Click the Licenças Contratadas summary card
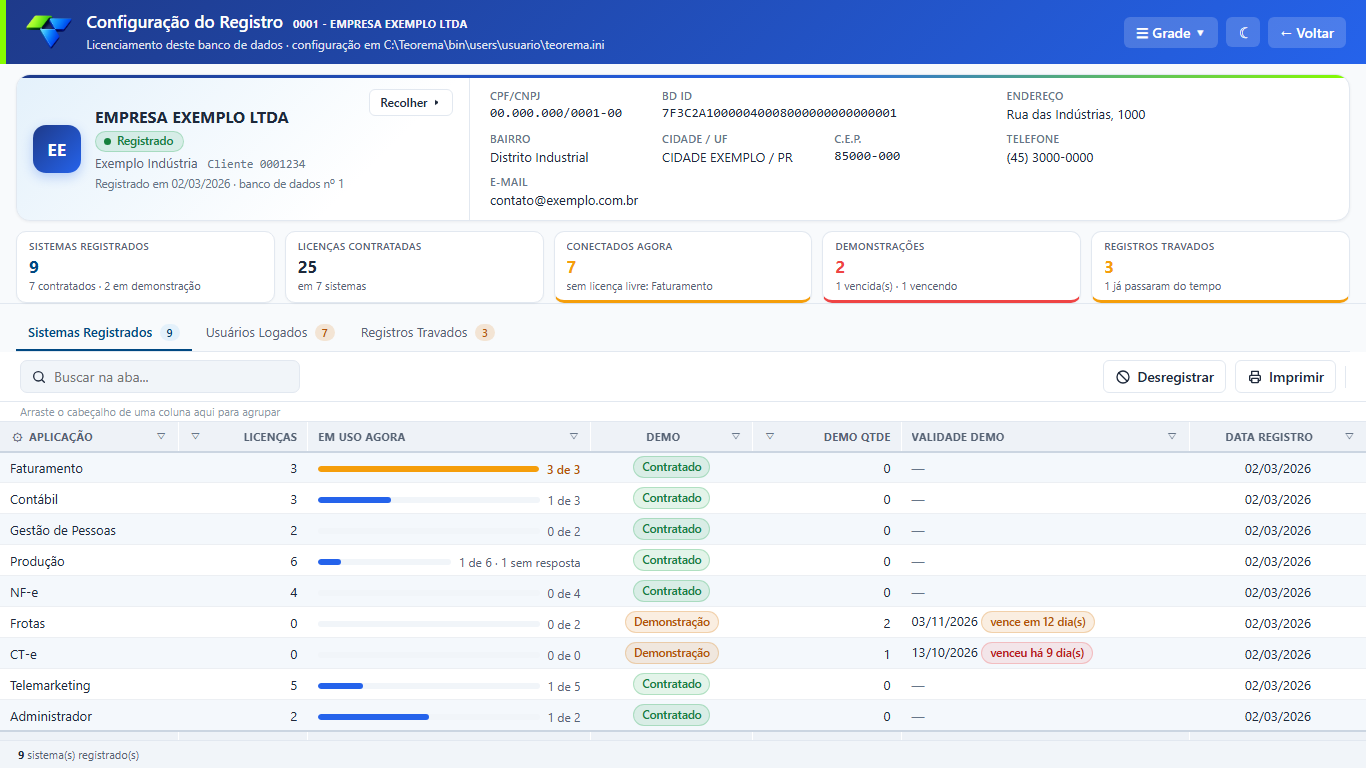 tap(414, 267)
